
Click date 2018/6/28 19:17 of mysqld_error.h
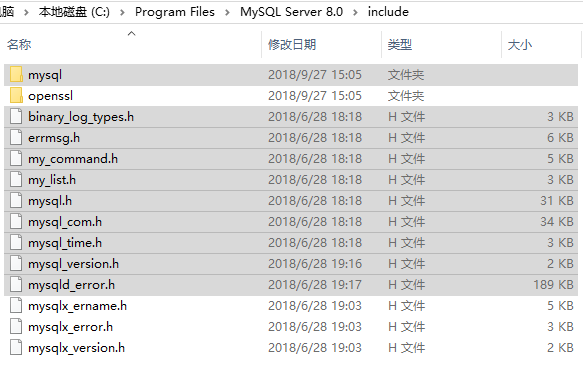(315, 285)
